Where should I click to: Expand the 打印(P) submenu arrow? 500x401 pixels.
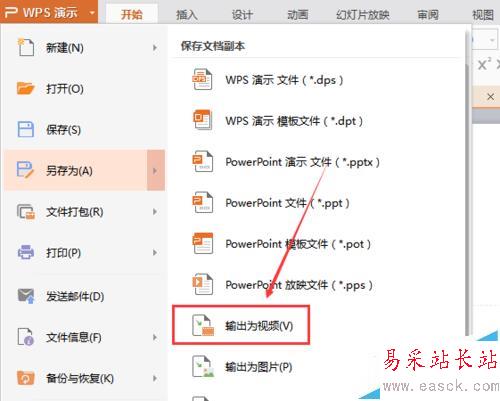click(155, 253)
